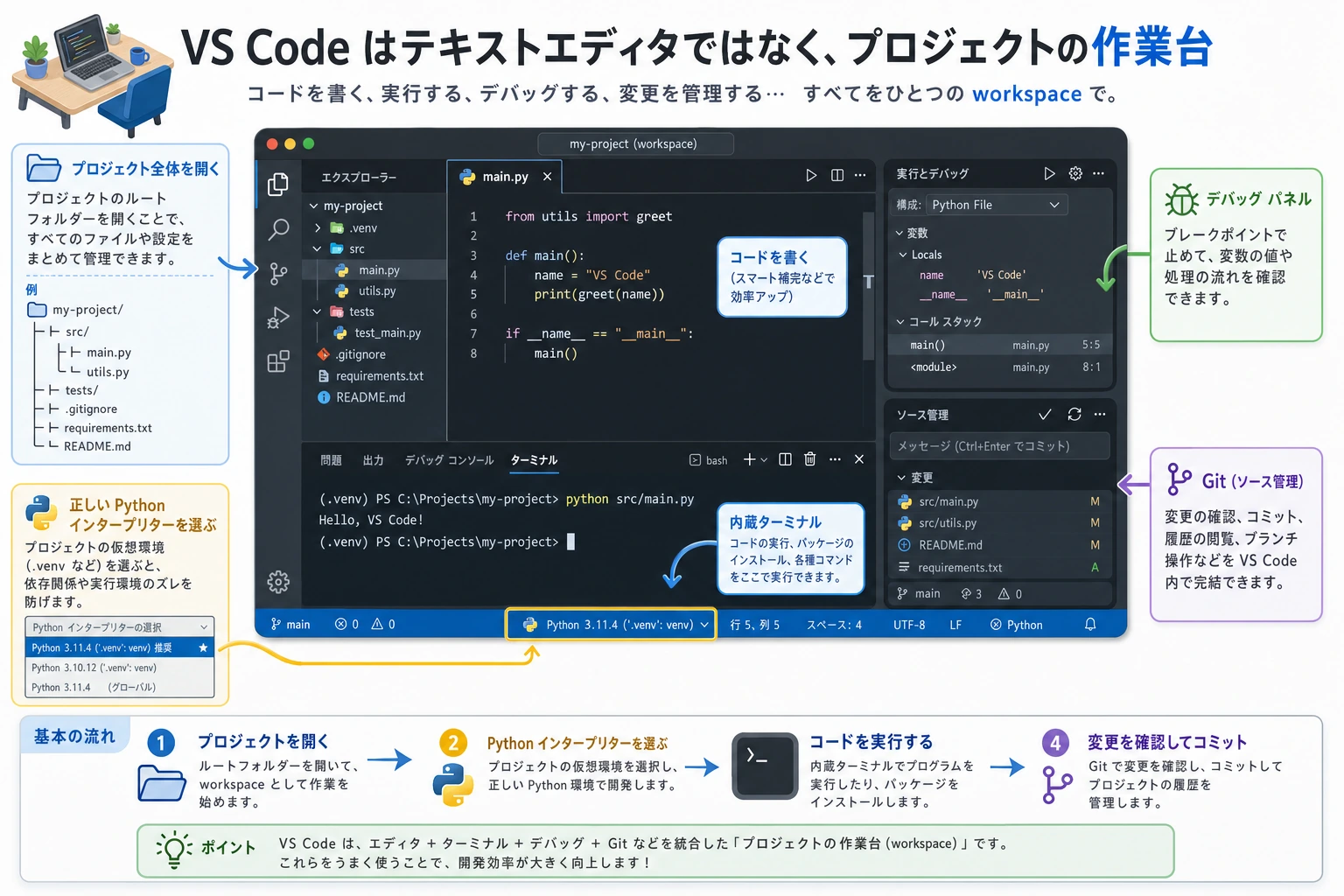
Task: Close the terminal panel
Action: click(859, 459)
